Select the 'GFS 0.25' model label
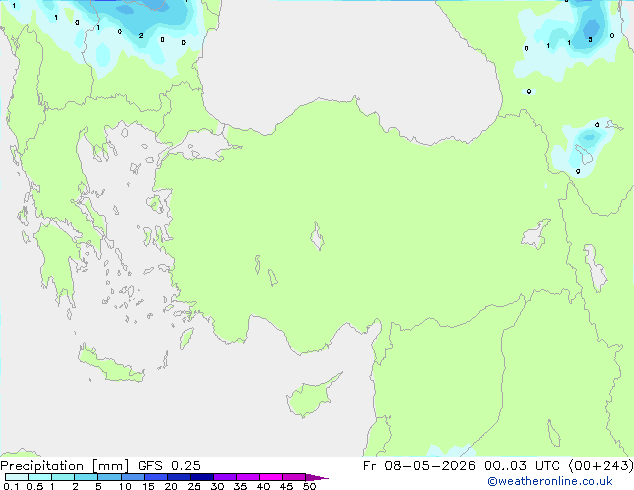The width and height of the screenshot is (634, 490). pos(169,466)
